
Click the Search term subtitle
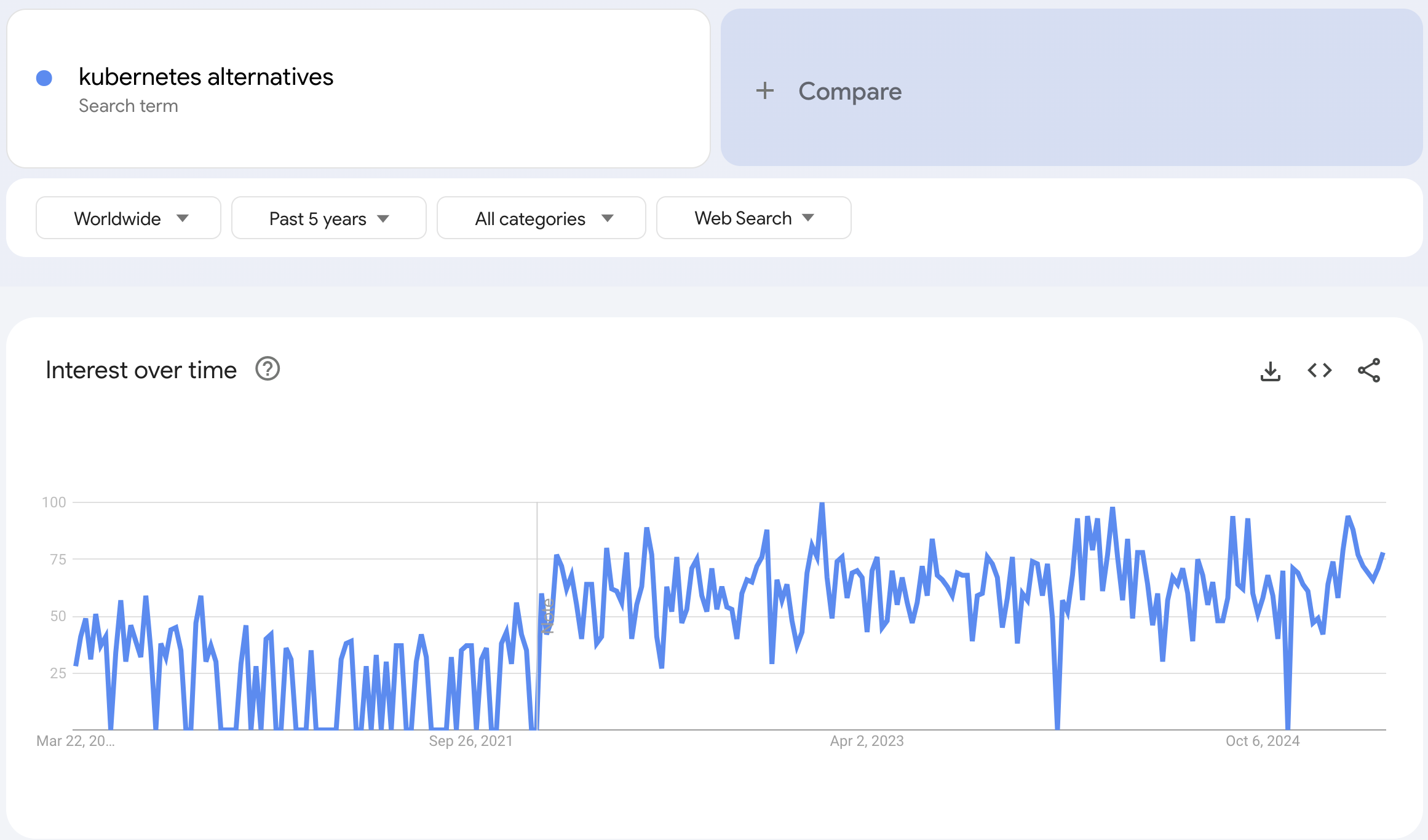(x=129, y=106)
